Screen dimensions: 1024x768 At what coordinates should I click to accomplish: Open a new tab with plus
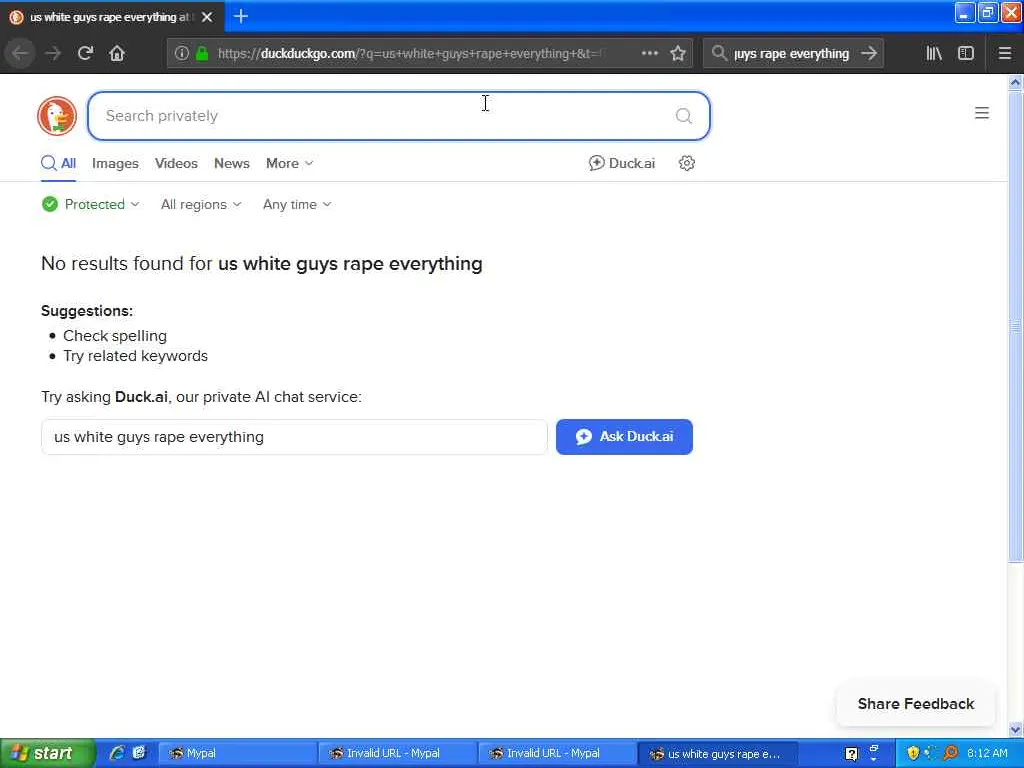pyautogui.click(x=240, y=16)
